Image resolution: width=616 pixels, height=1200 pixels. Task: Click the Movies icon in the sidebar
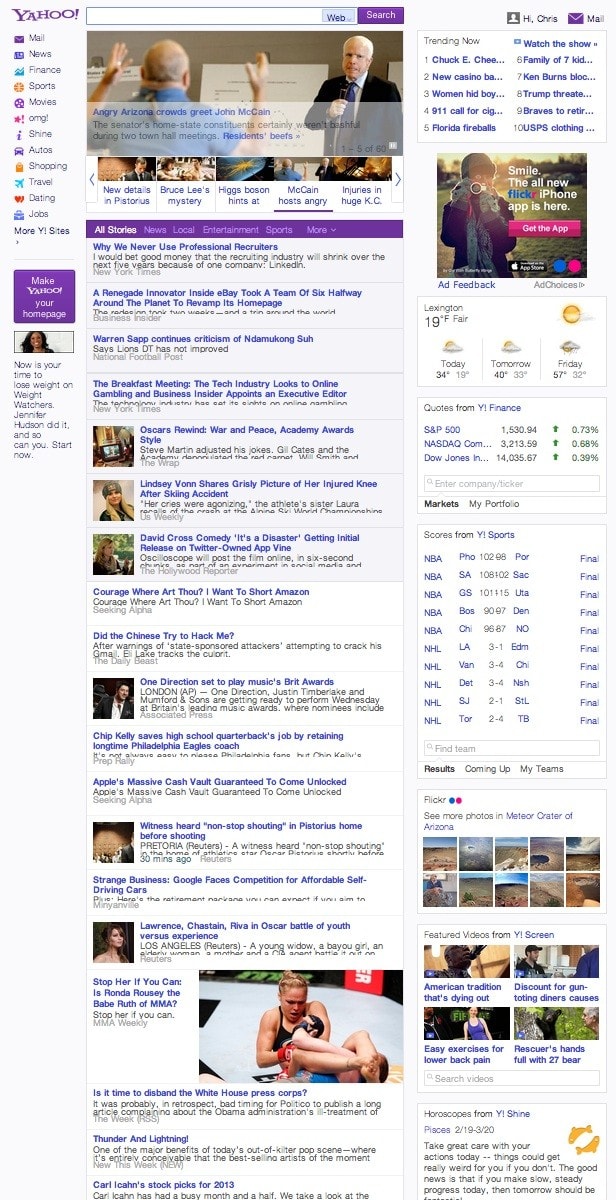(19, 102)
